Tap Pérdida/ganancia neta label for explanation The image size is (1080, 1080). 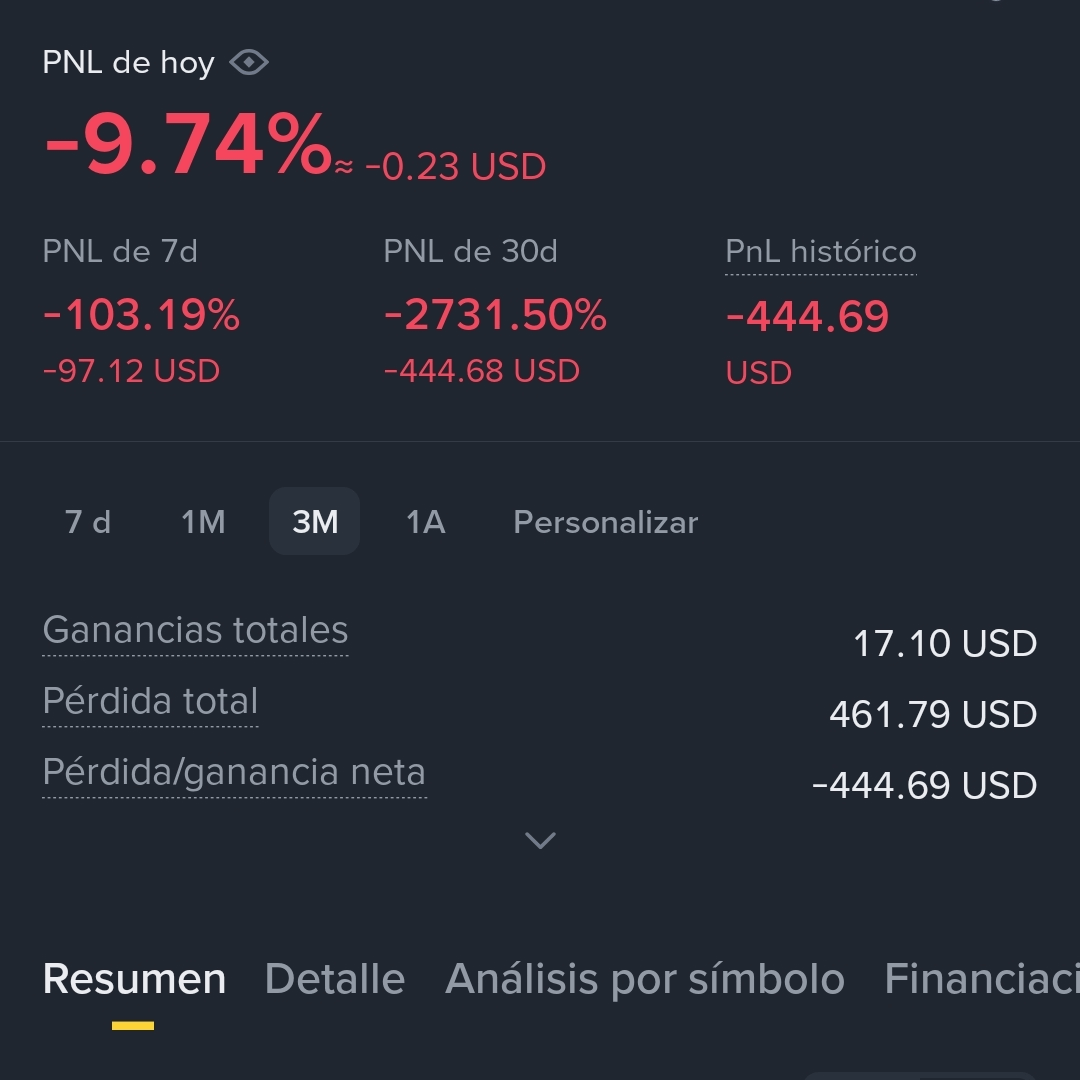[234, 772]
